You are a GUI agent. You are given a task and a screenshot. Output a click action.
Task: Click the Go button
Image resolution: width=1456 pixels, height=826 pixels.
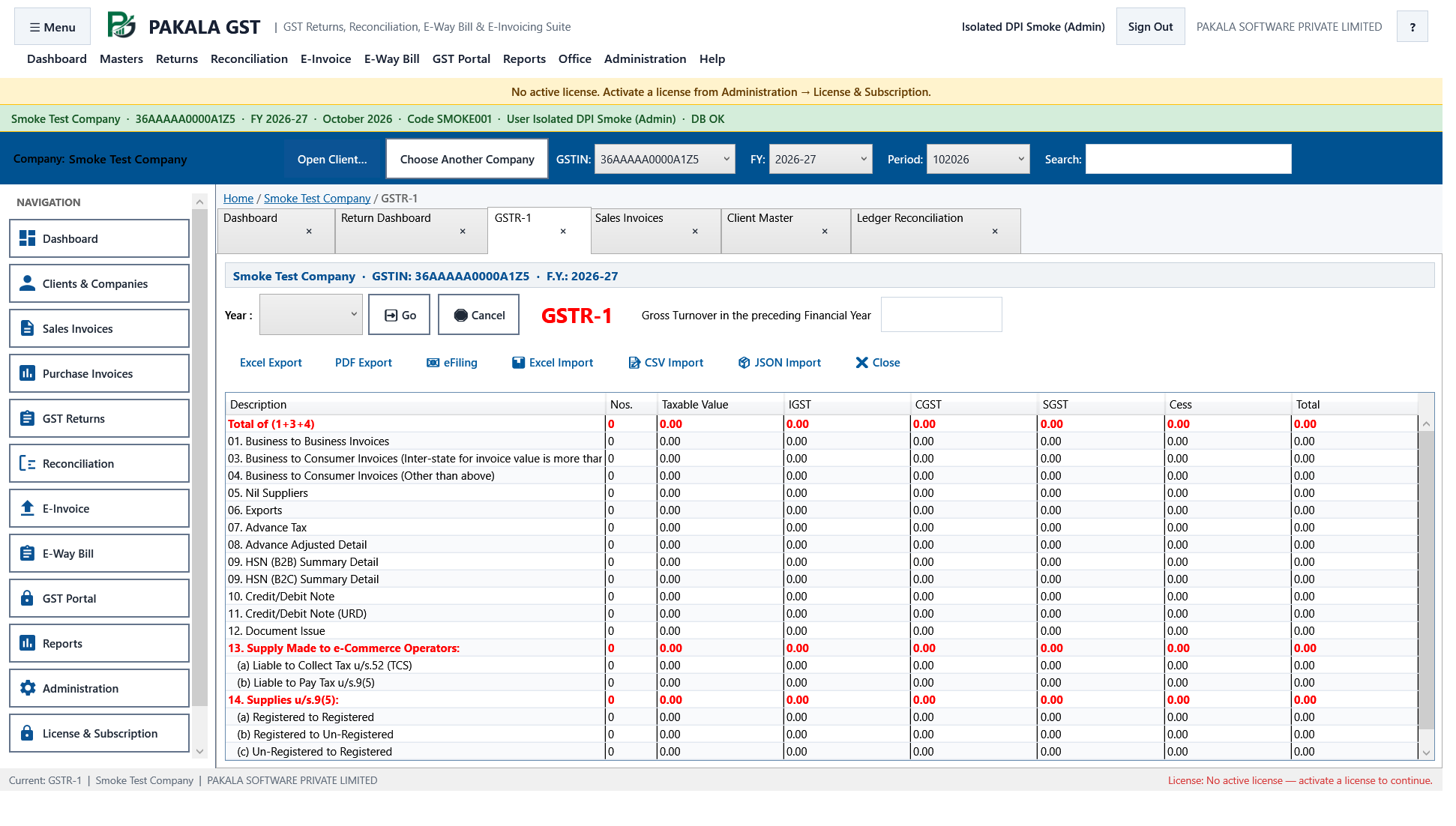[x=400, y=315]
